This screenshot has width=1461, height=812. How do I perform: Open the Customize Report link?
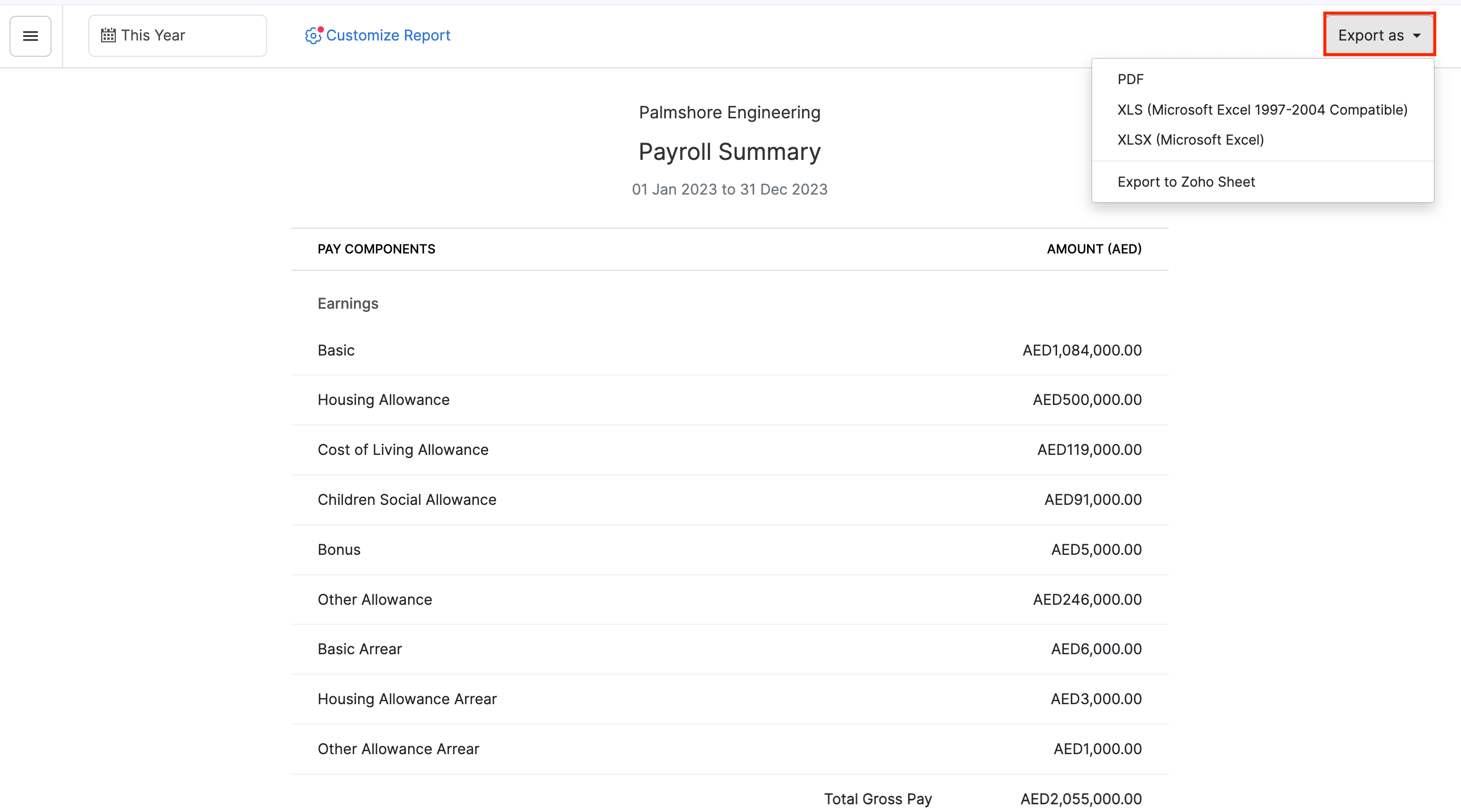click(x=388, y=35)
